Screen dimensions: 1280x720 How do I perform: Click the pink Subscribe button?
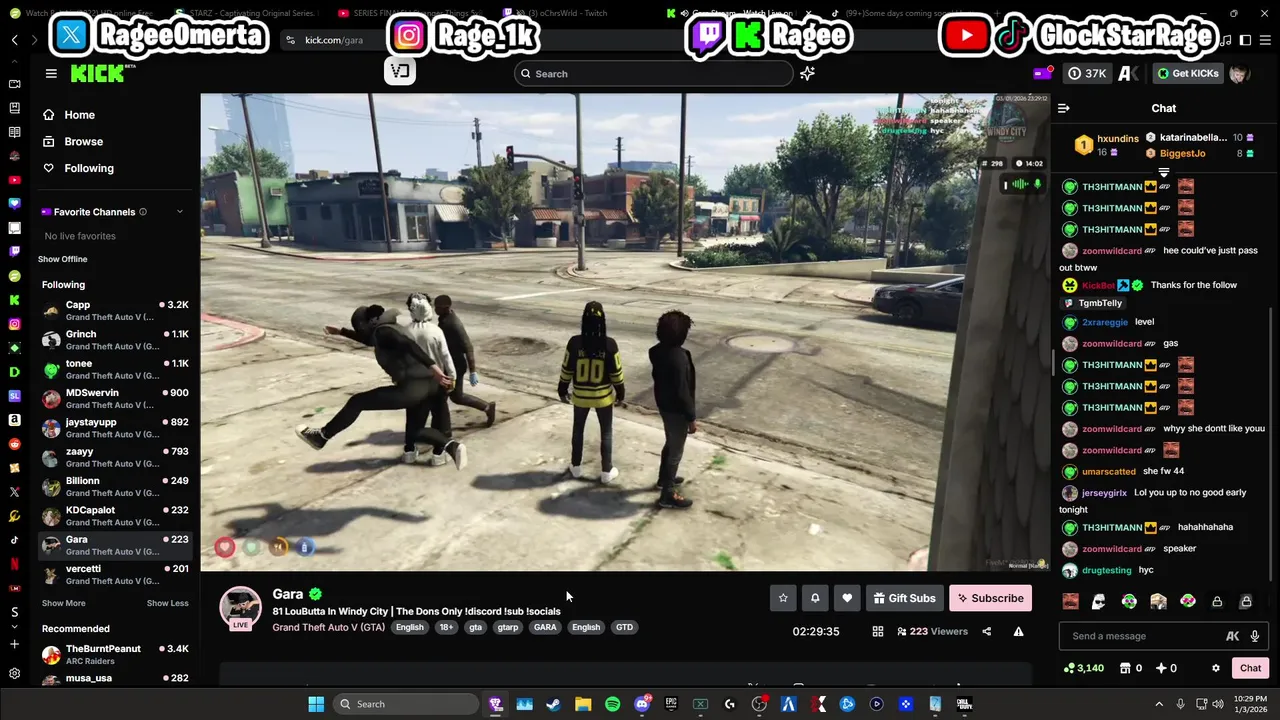(x=990, y=598)
